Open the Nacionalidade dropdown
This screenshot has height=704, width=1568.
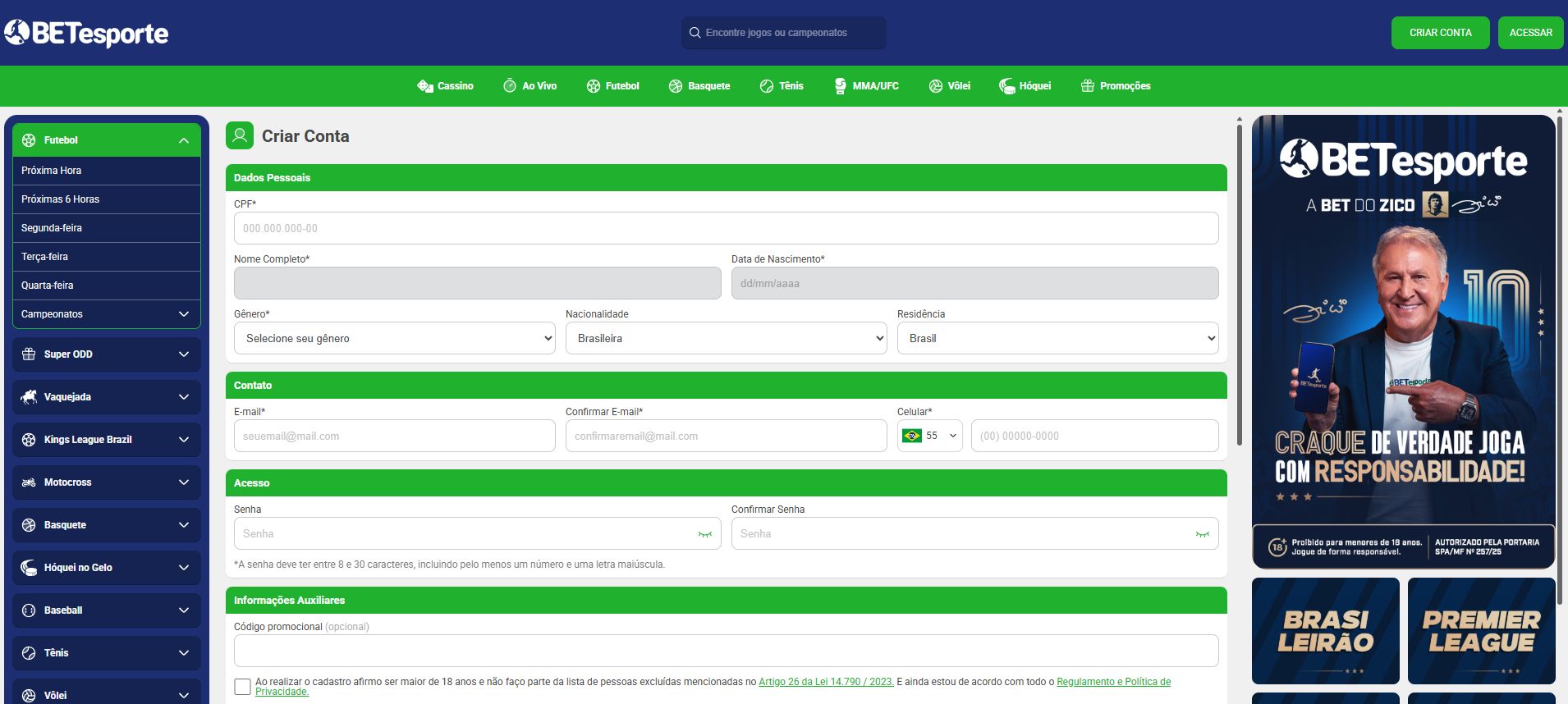coord(727,338)
